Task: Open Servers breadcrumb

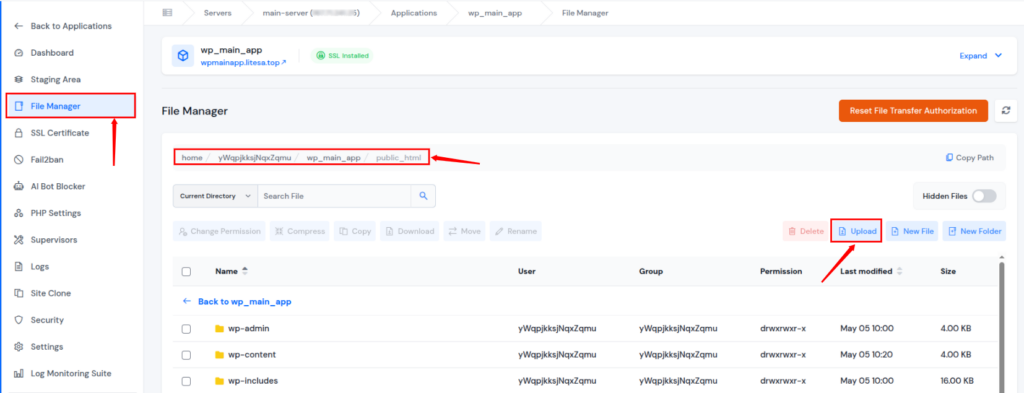Action: click(217, 12)
